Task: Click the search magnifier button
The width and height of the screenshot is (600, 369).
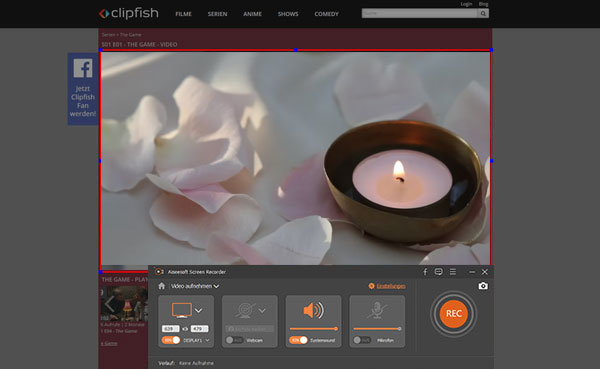Action: click(x=483, y=13)
